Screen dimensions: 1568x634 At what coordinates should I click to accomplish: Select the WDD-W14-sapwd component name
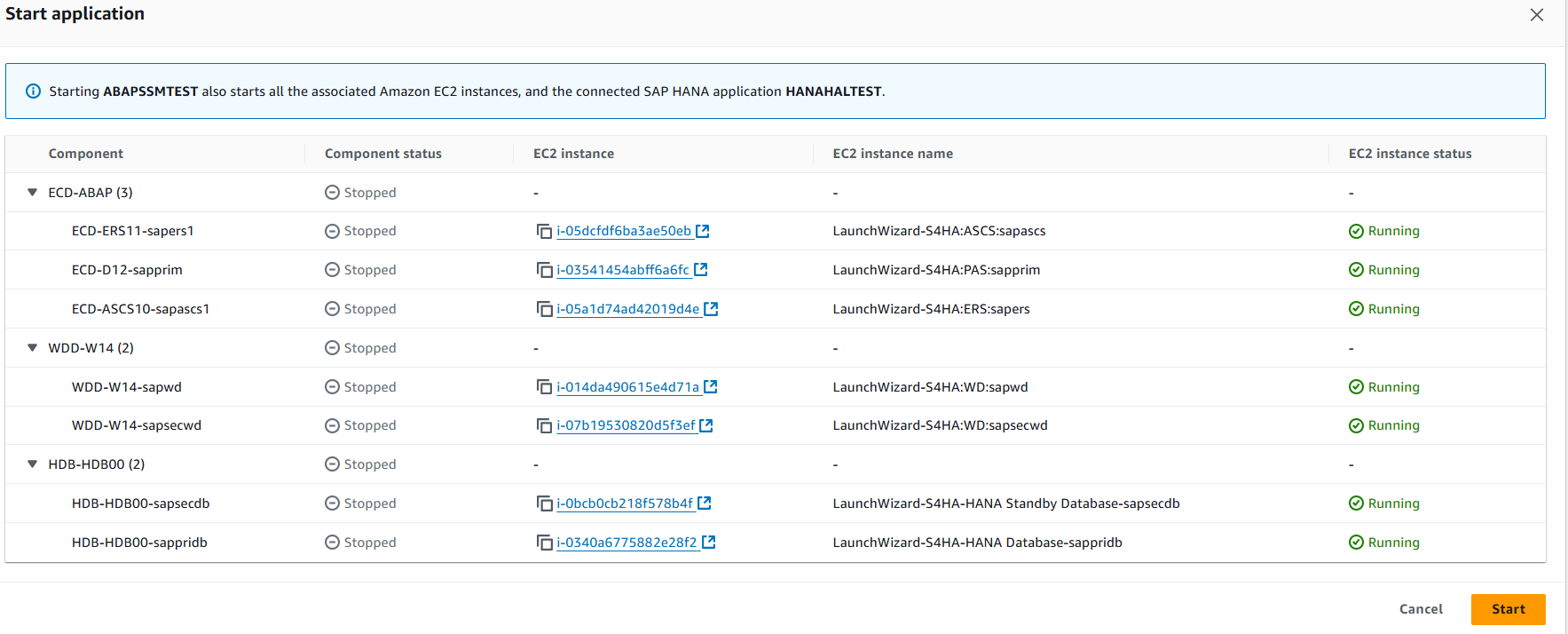point(127,387)
